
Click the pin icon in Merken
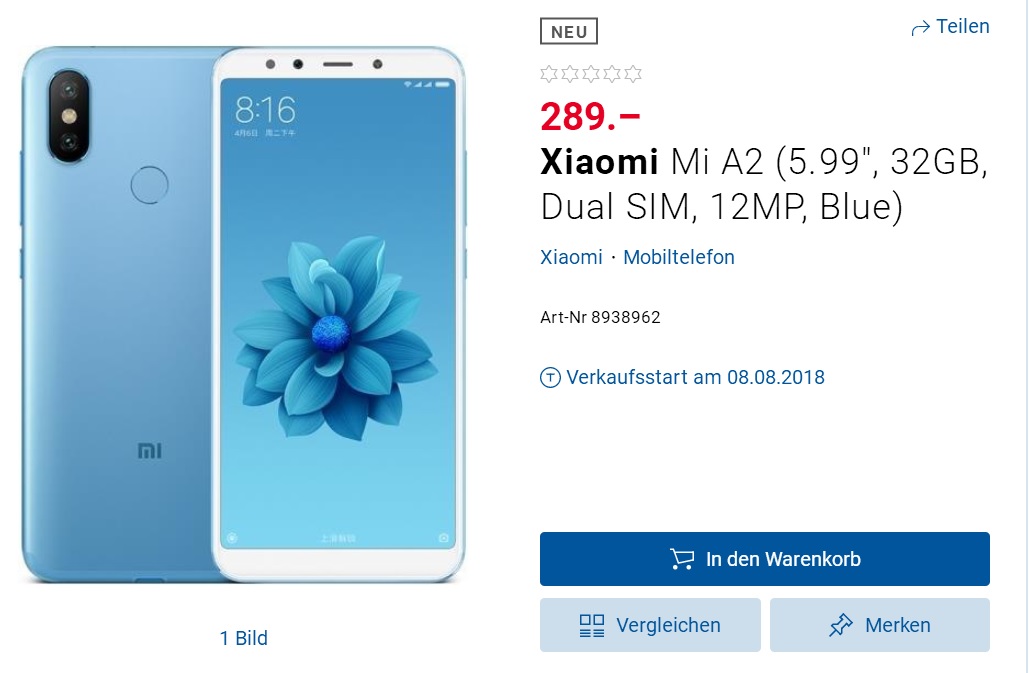pos(841,625)
